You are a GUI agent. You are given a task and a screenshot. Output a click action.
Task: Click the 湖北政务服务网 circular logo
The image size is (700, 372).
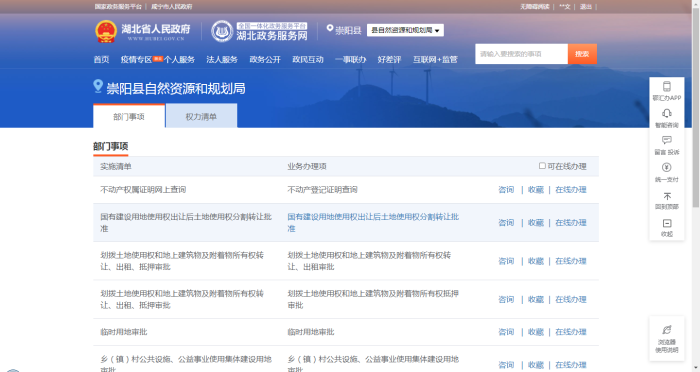click(x=222, y=32)
